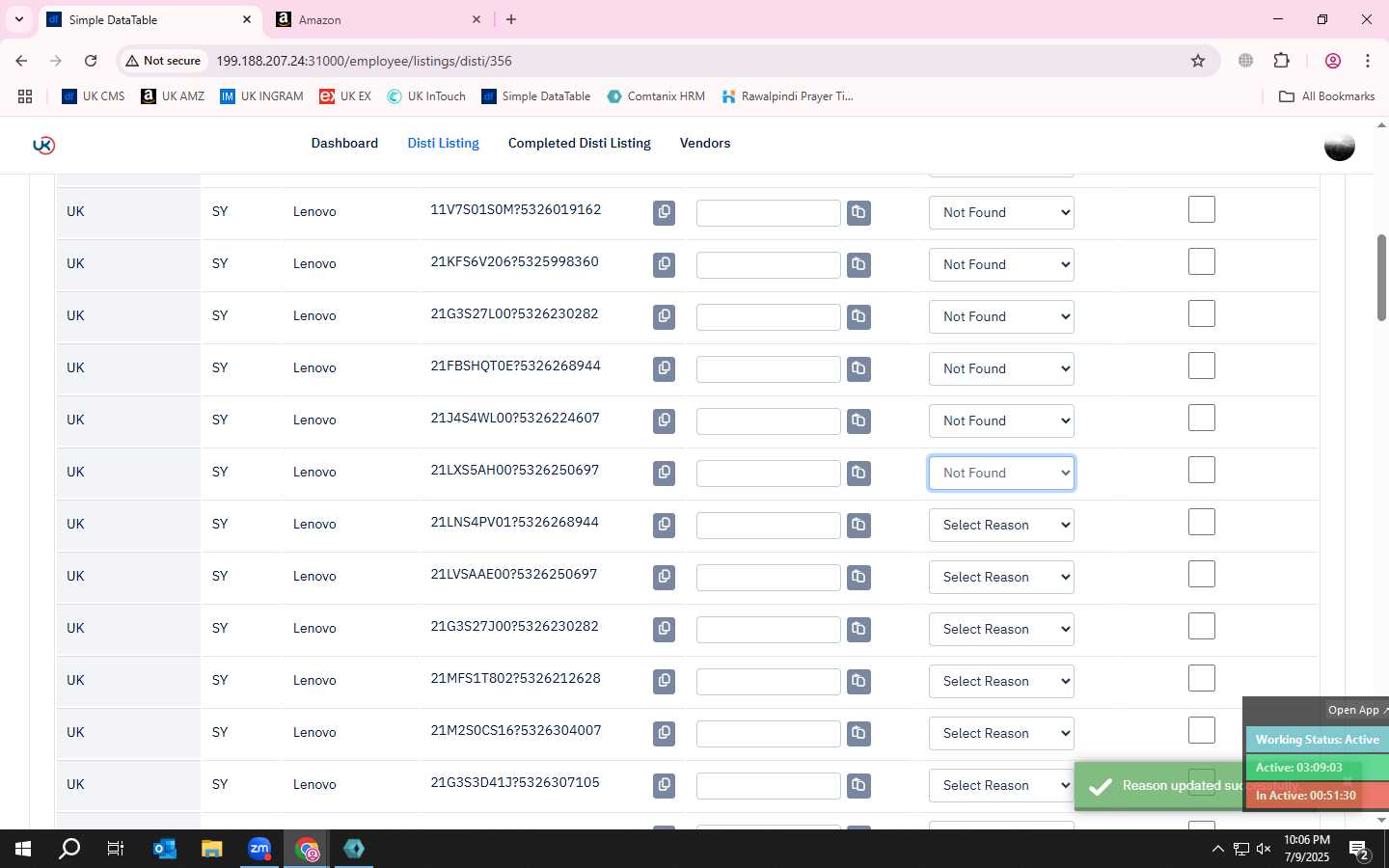Viewport: 1389px width, 868px height.
Task: Copy SKU 21KFS6V206?5325998360 with its copy icon
Action: click(x=664, y=264)
